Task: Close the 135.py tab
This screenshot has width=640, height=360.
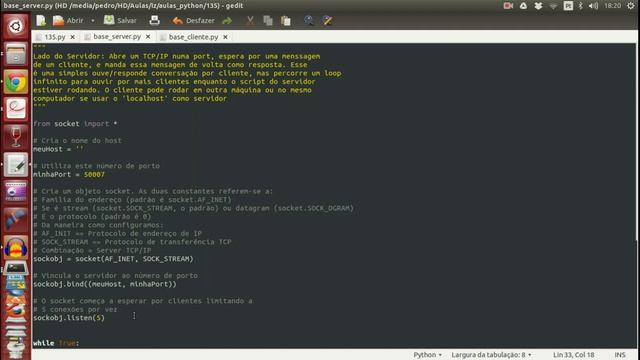Action: point(72,37)
